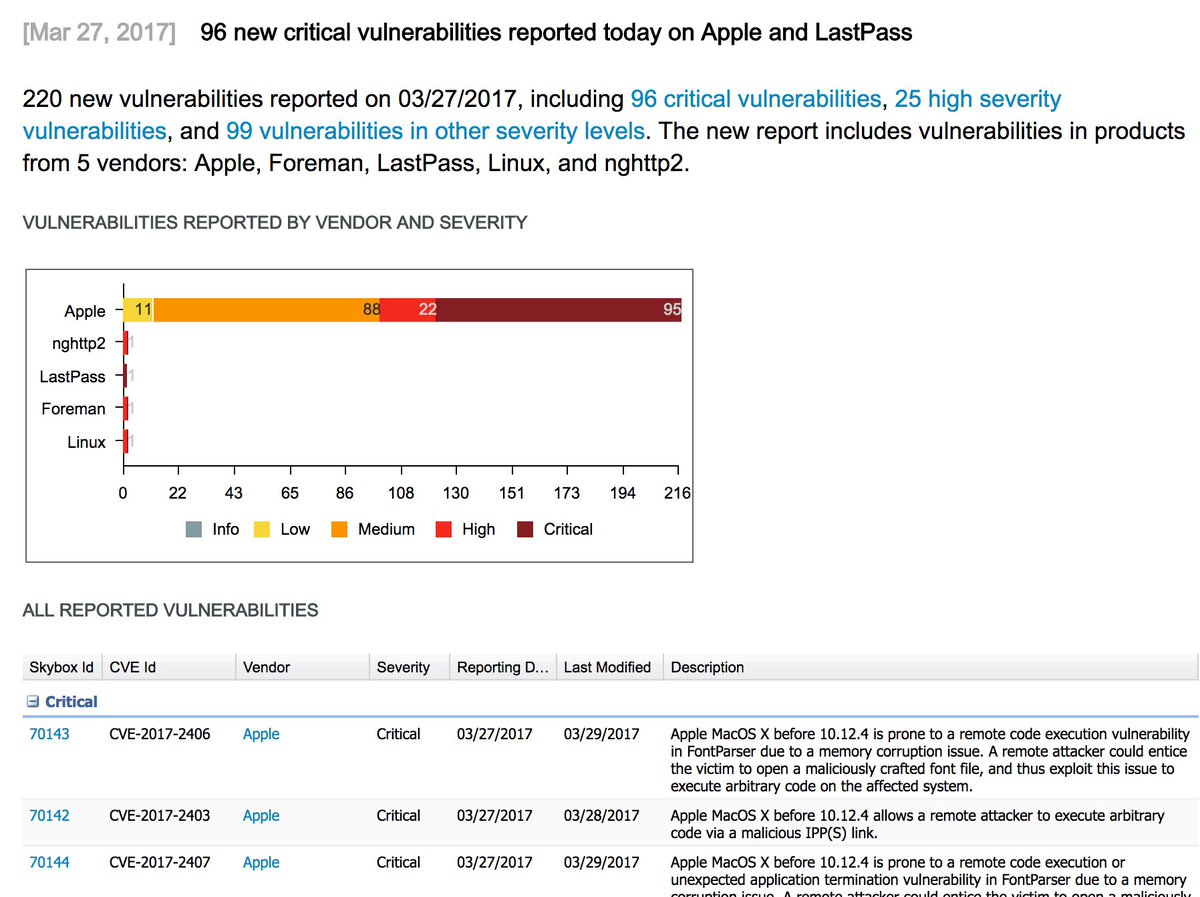The height and width of the screenshot is (897, 1200).
Task: Sort table by Reporting Date column header
Action: point(504,667)
